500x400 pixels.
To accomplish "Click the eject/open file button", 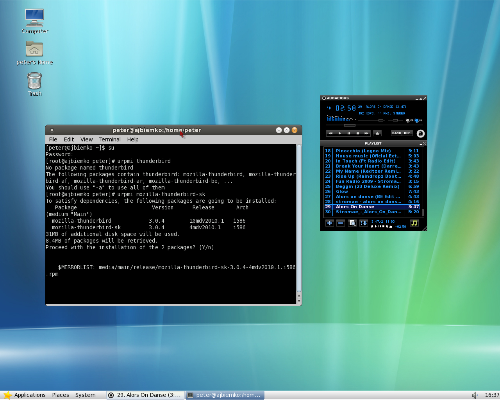I will point(377,133).
